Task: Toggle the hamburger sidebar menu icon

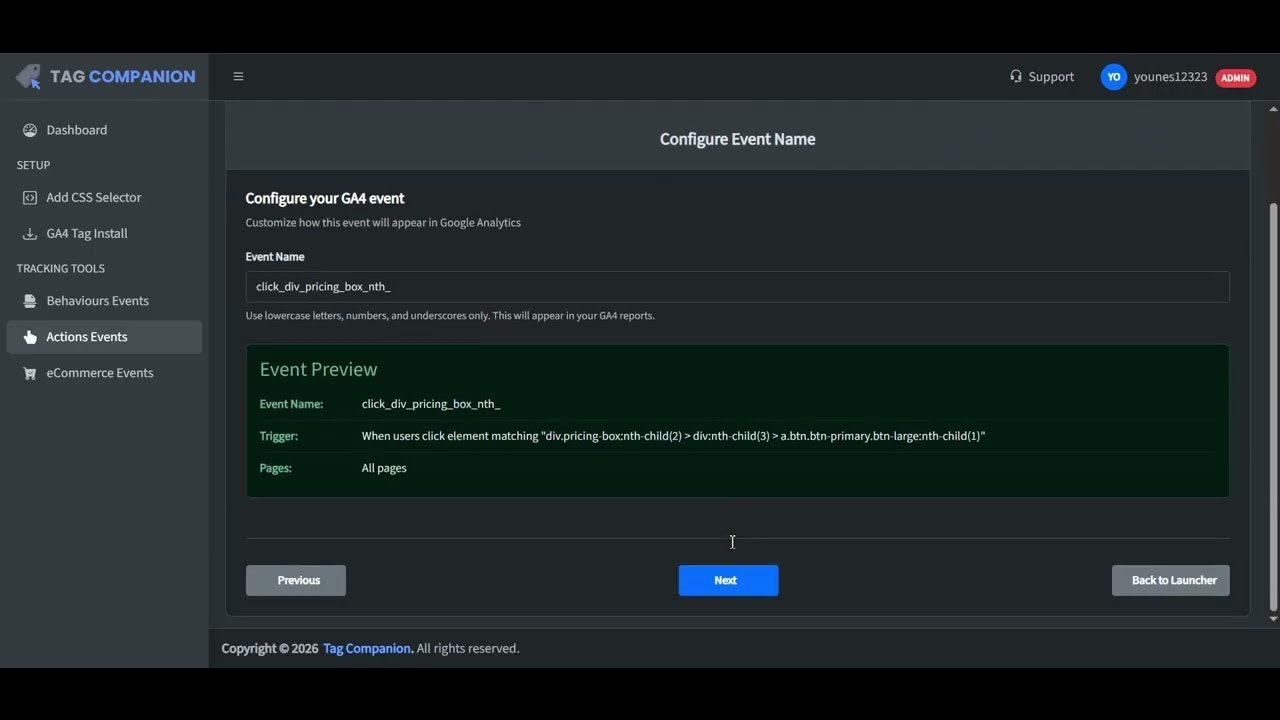Action: coord(238,77)
